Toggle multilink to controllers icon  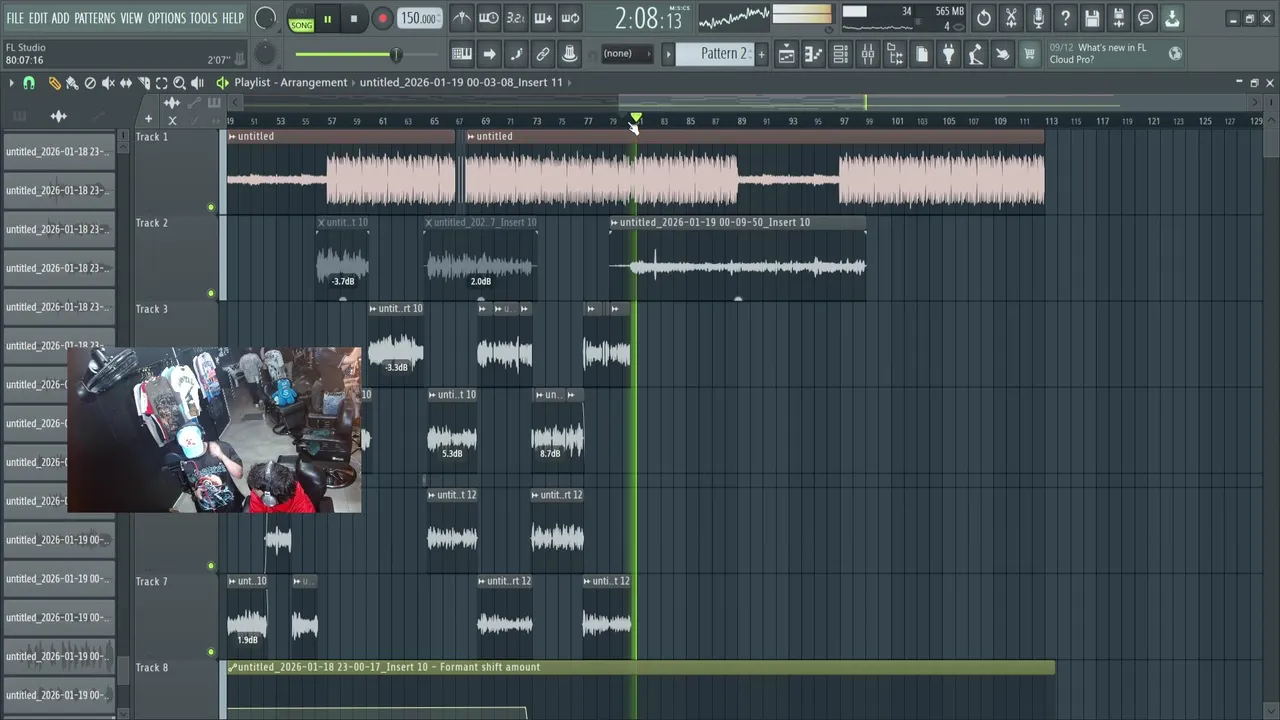coord(543,54)
